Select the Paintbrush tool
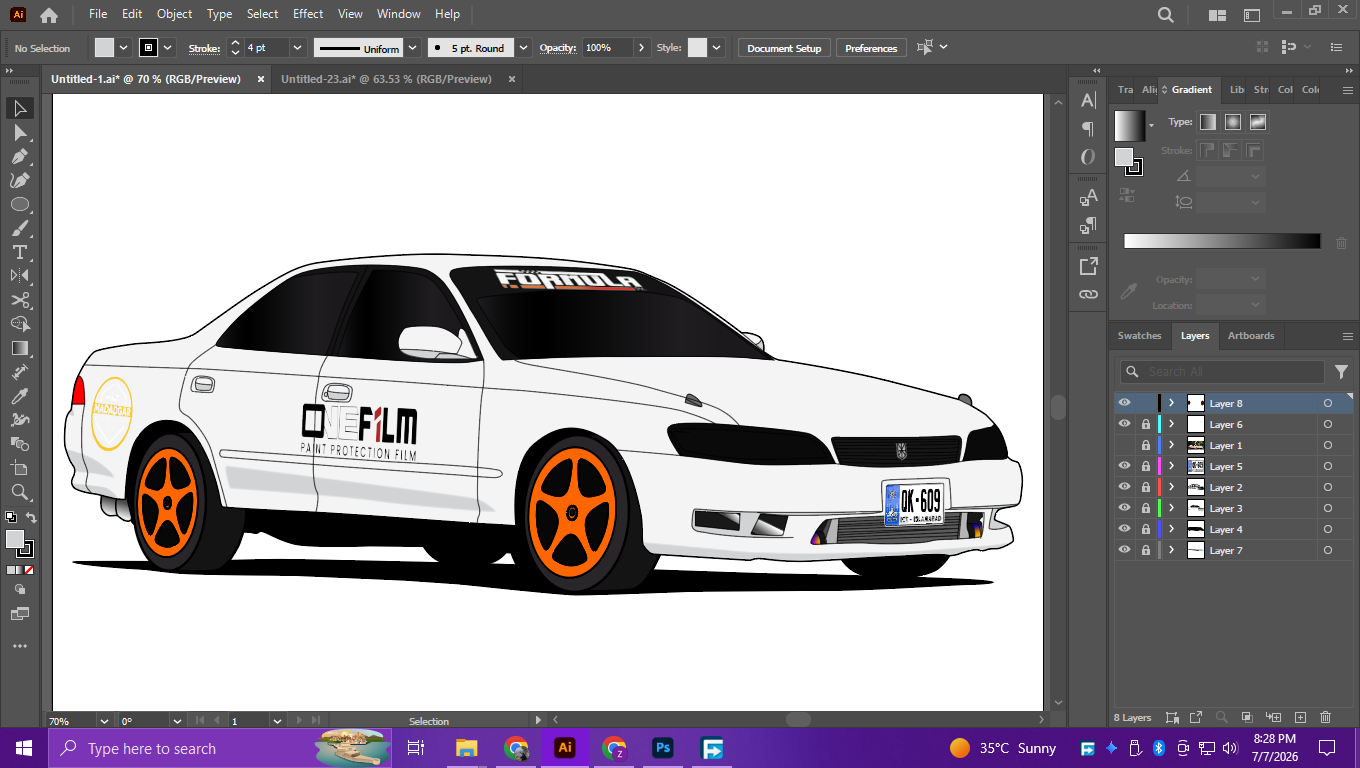Screen dimensions: 1360x768 click(x=19, y=228)
